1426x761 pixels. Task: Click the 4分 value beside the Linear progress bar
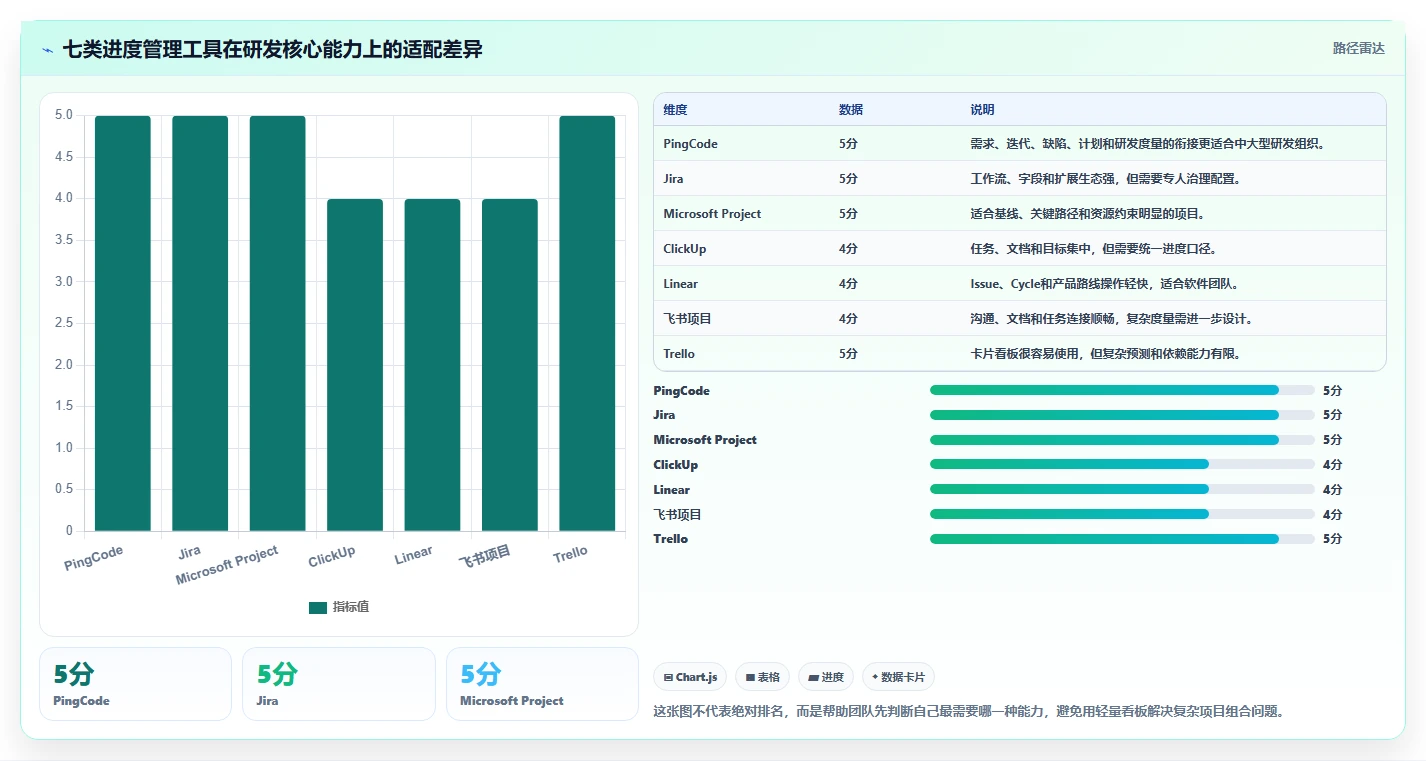(x=1332, y=490)
